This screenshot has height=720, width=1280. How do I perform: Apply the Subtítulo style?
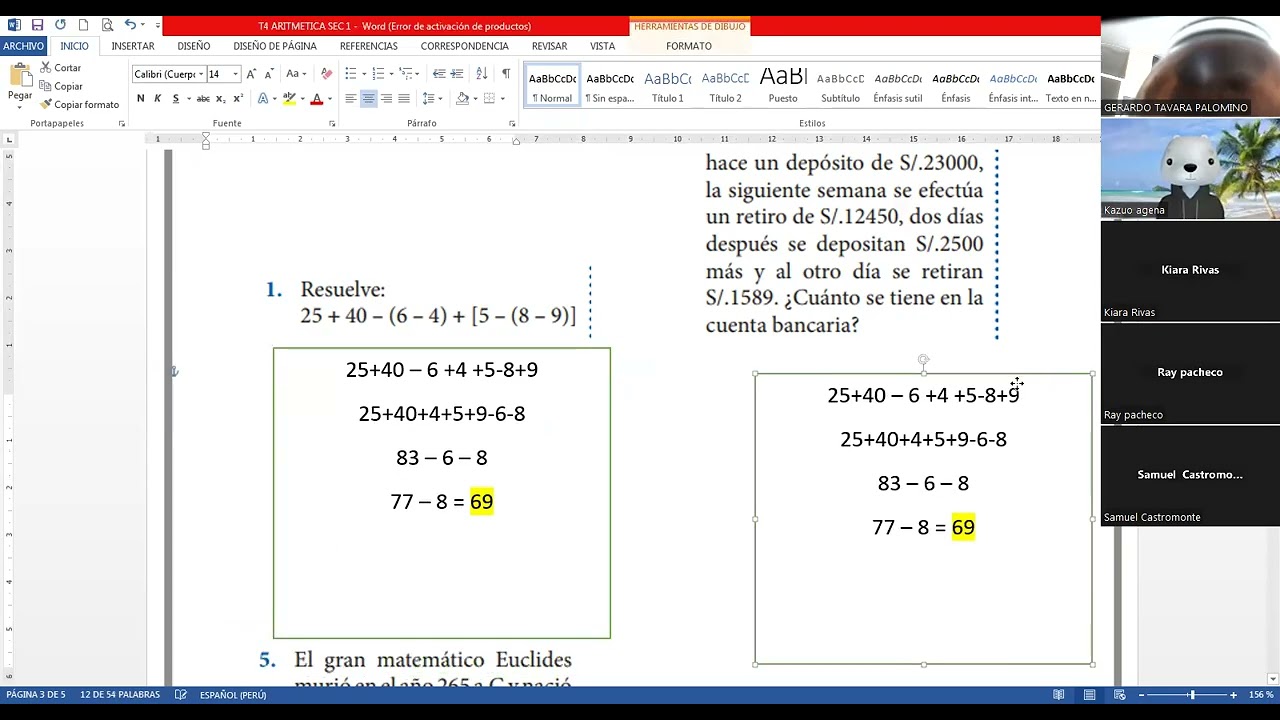tap(841, 87)
